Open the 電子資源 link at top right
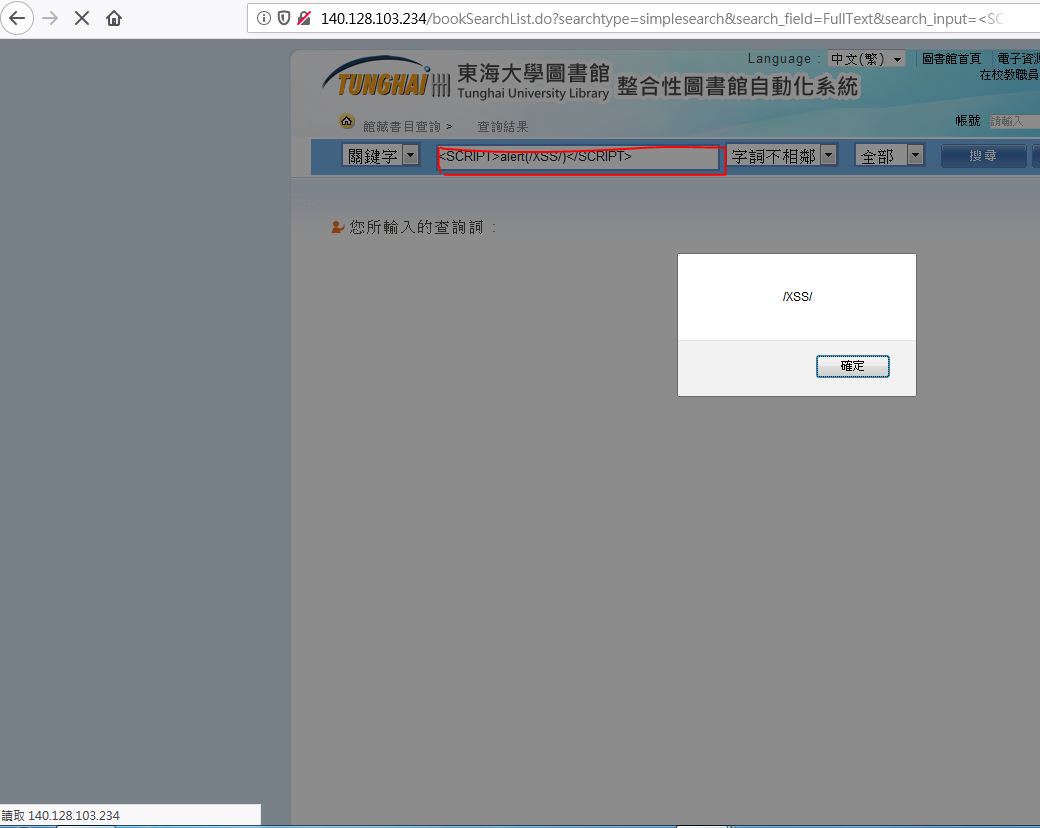The image size is (1040, 828). 1018,58
